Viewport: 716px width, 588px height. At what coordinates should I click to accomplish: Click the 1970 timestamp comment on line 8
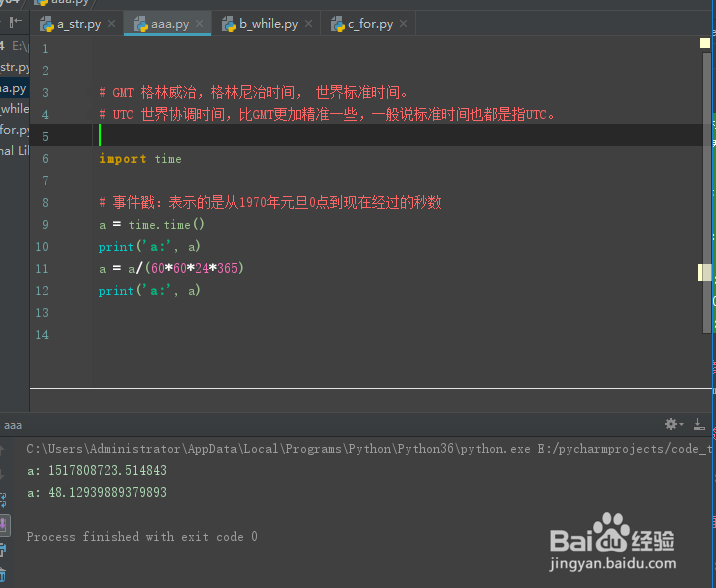tap(270, 202)
